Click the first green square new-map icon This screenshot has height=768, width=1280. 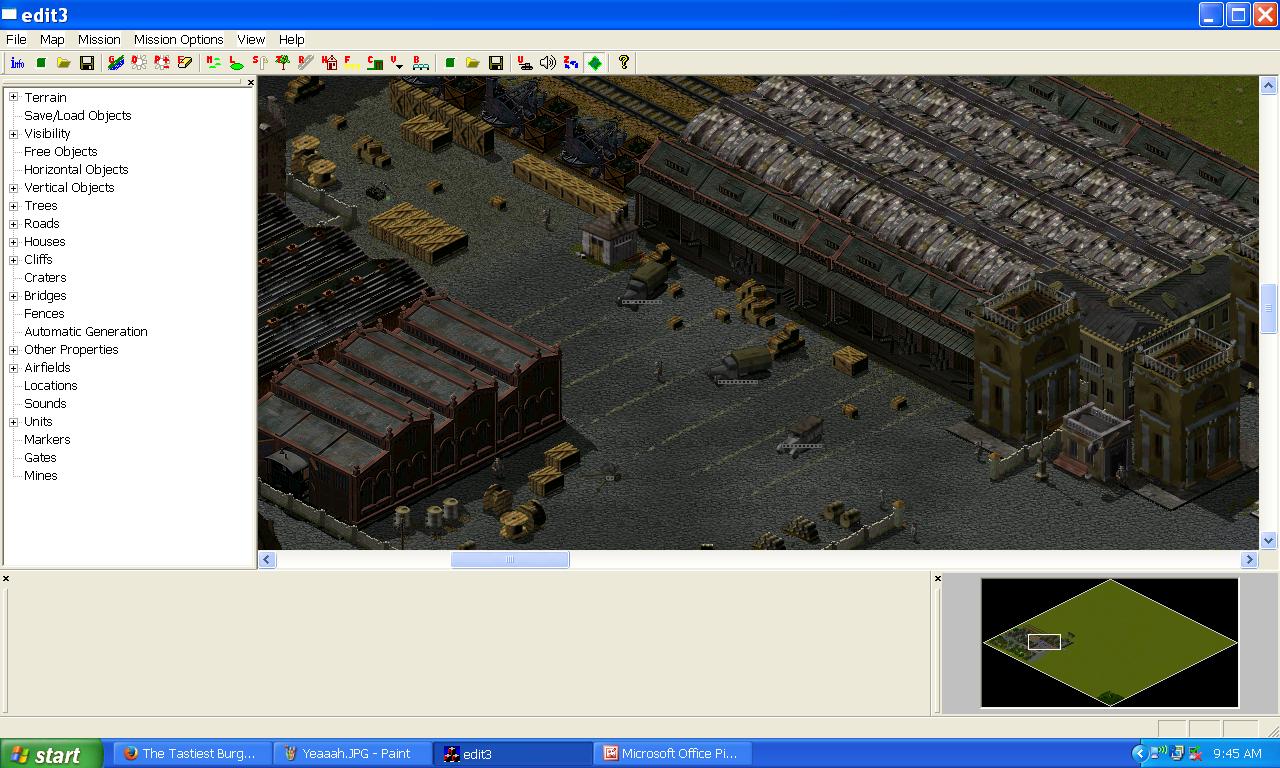[x=41, y=63]
